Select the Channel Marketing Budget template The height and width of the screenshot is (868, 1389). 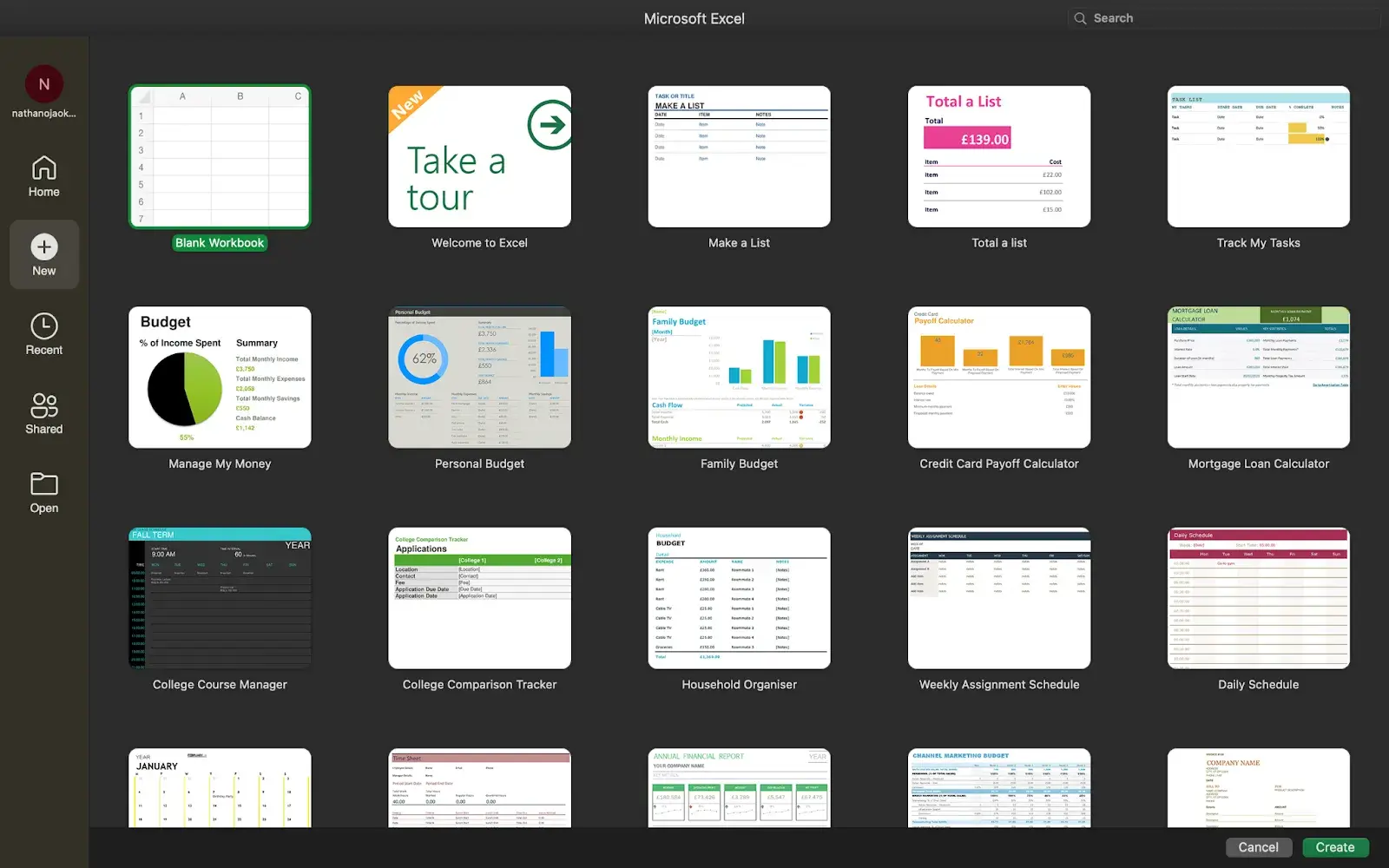(999, 787)
